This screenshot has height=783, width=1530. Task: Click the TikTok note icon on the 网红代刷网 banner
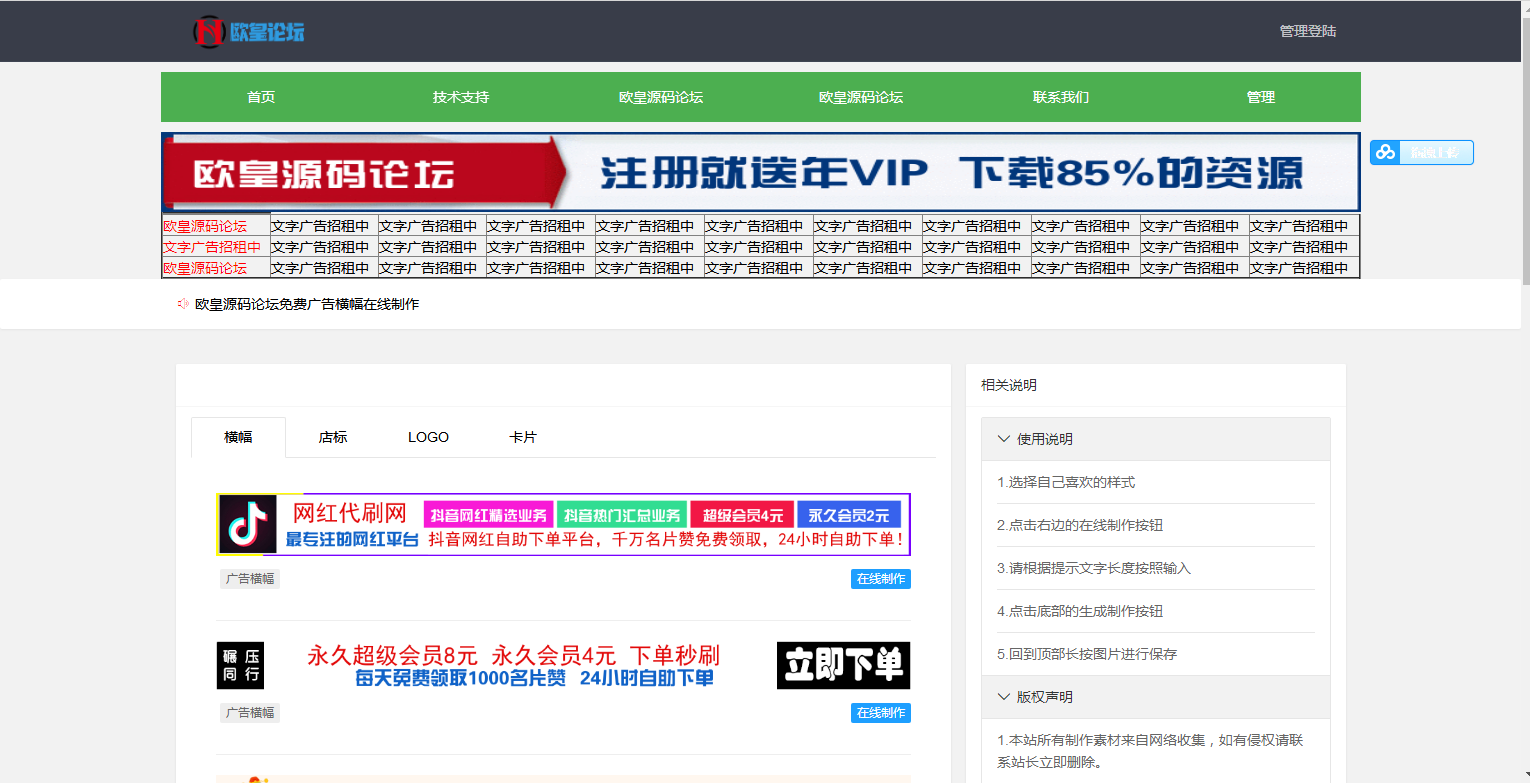tap(248, 525)
